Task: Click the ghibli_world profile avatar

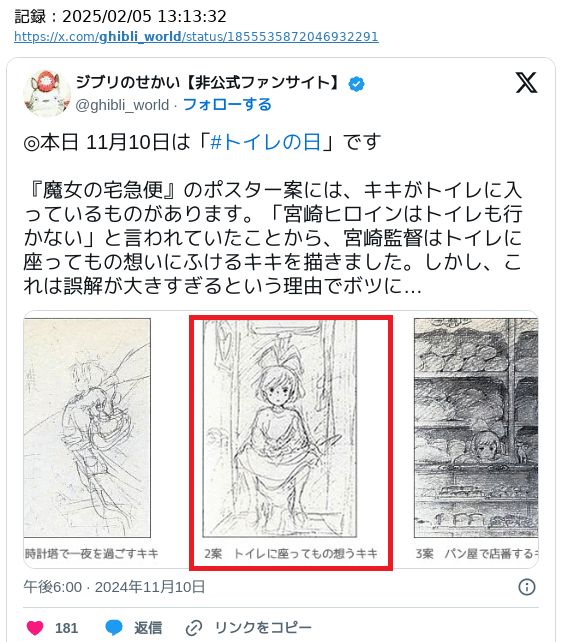Action: (46, 94)
